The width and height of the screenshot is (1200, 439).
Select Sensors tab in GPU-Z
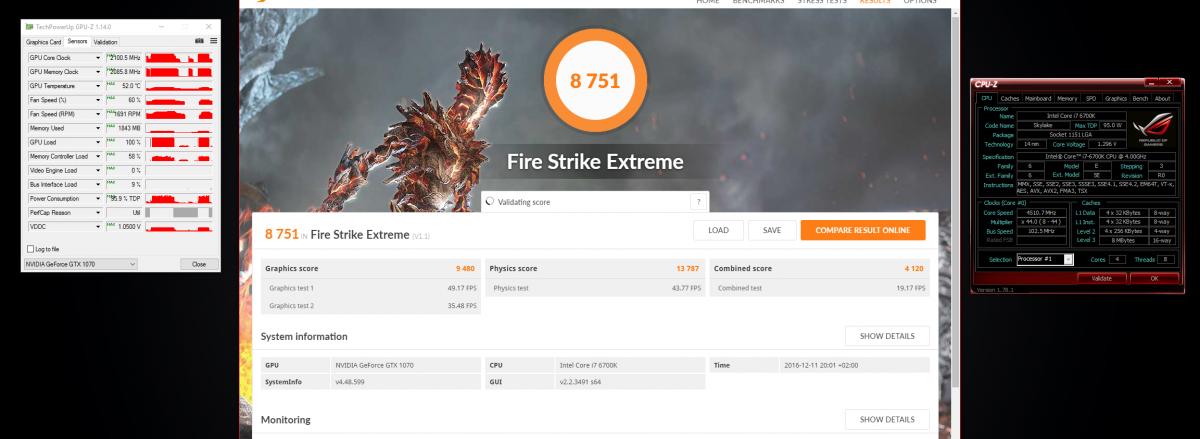click(x=78, y=42)
